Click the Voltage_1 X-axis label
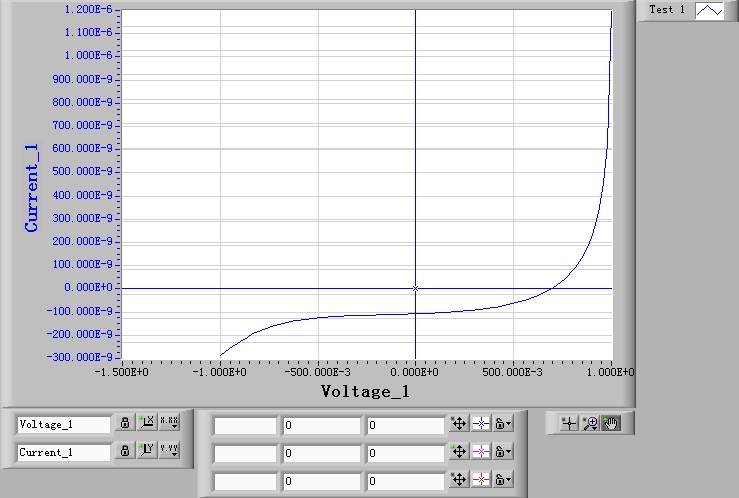 365,391
